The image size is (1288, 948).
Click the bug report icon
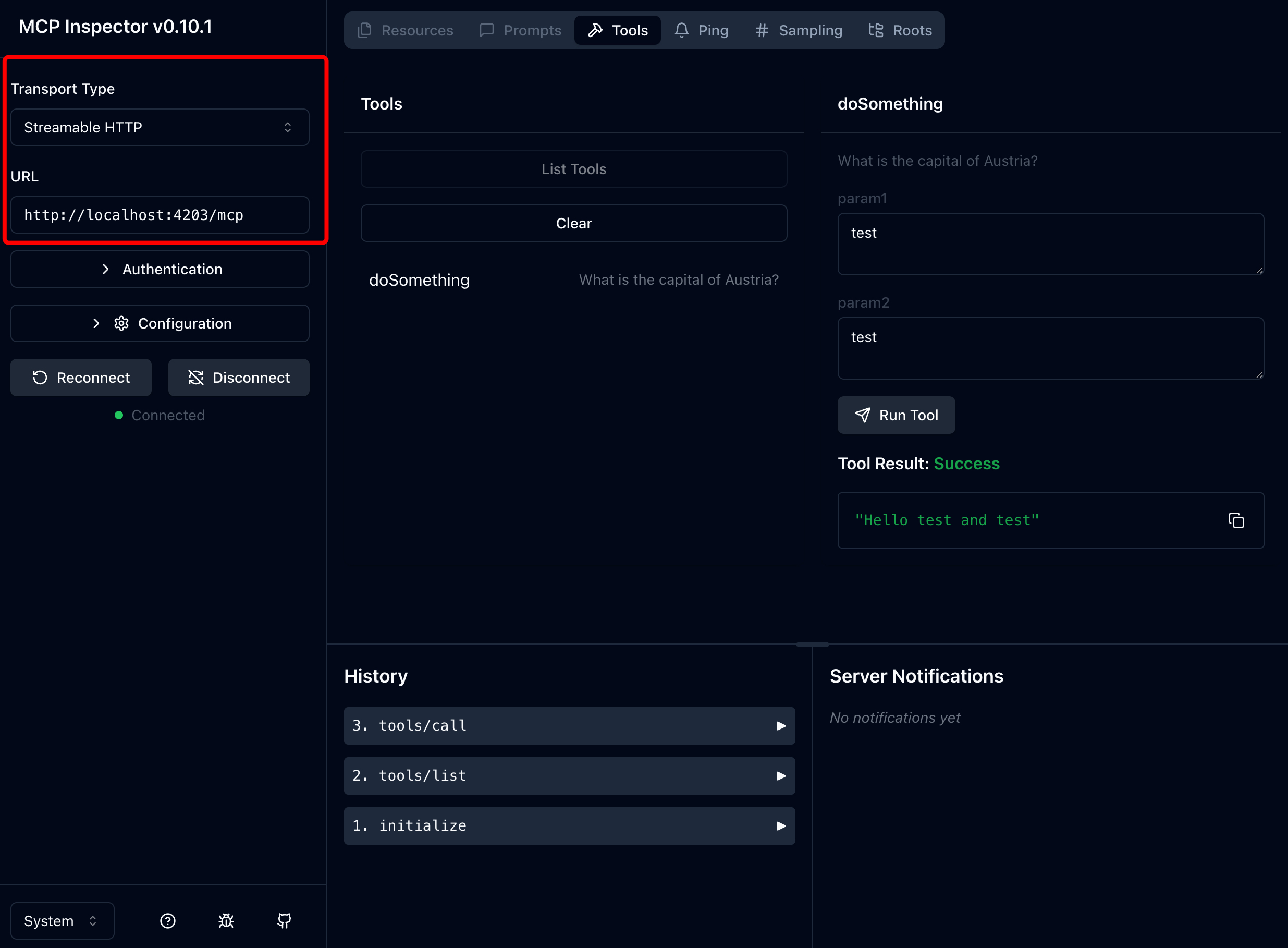[x=226, y=920]
